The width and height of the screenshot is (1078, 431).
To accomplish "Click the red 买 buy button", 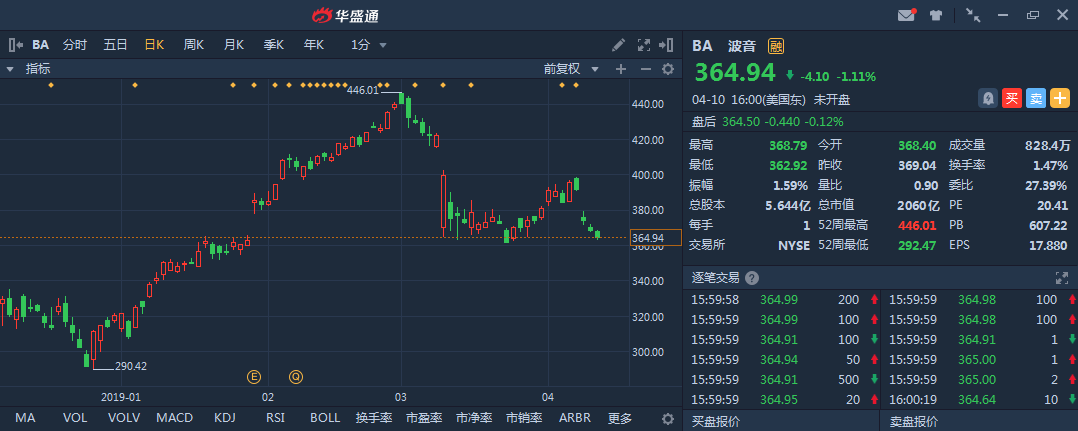I will 1012,98.
